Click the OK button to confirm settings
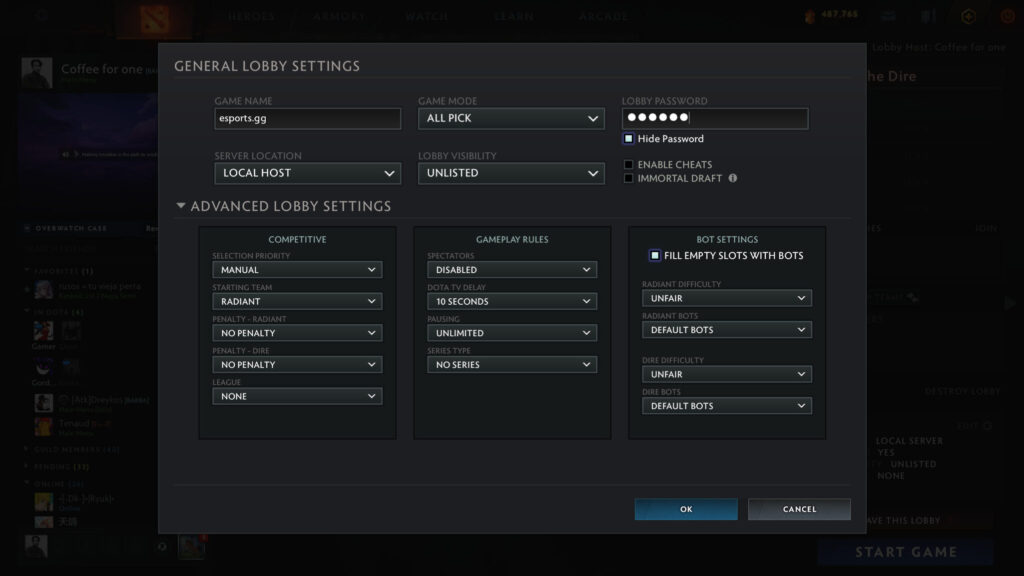The image size is (1024, 576). coord(685,509)
